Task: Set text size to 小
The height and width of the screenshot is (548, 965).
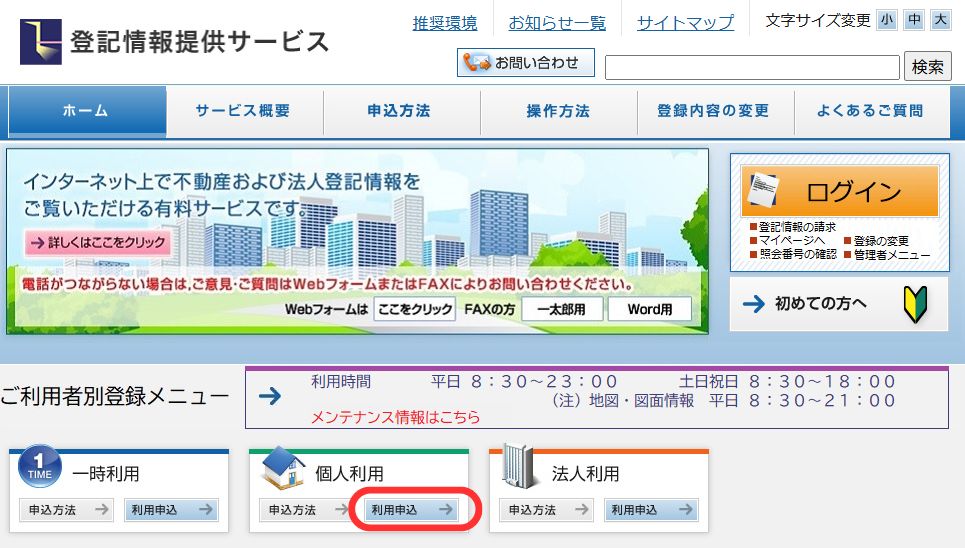Action: point(887,20)
